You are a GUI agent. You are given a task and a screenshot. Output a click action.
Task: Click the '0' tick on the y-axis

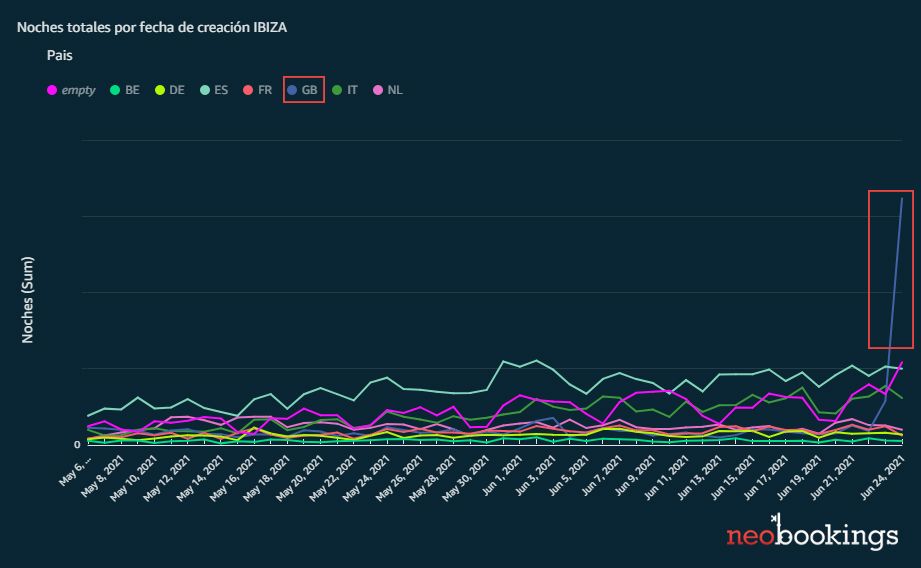(x=77, y=444)
